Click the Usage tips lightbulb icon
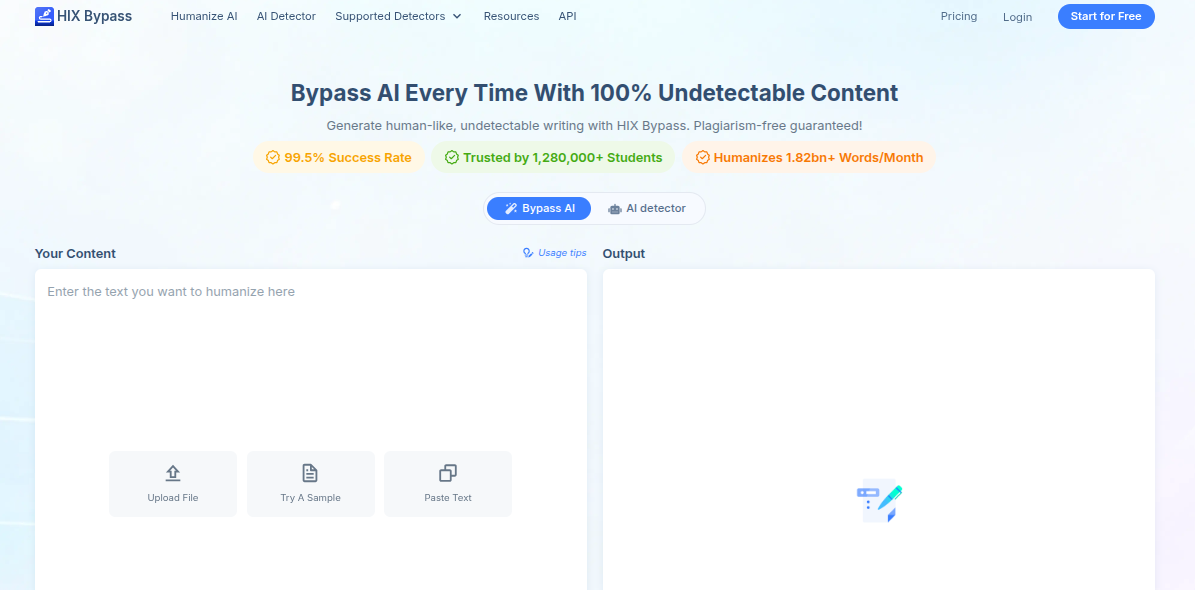The image size is (1195, 590). click(x=528, y=253)
